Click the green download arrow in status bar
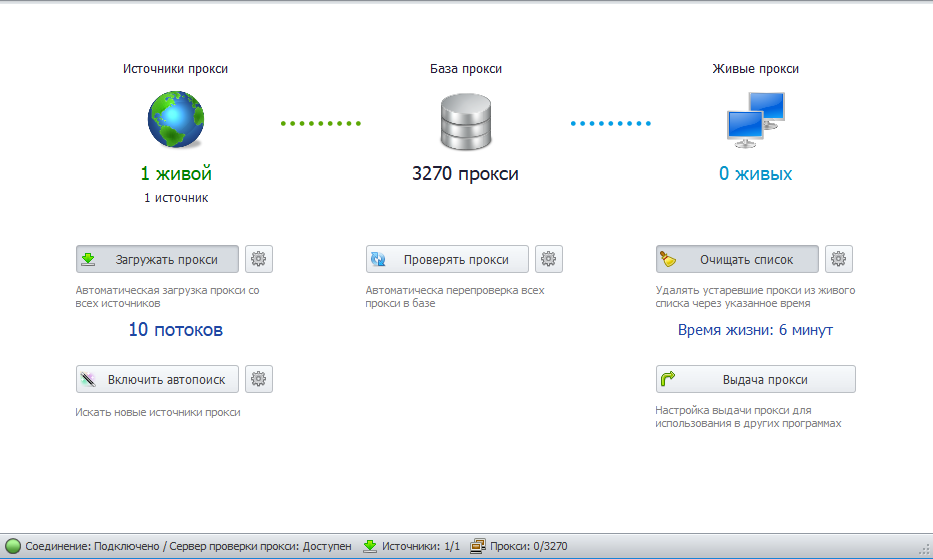The width and height of the screenshot is (933, 559). tap(370, 546)
